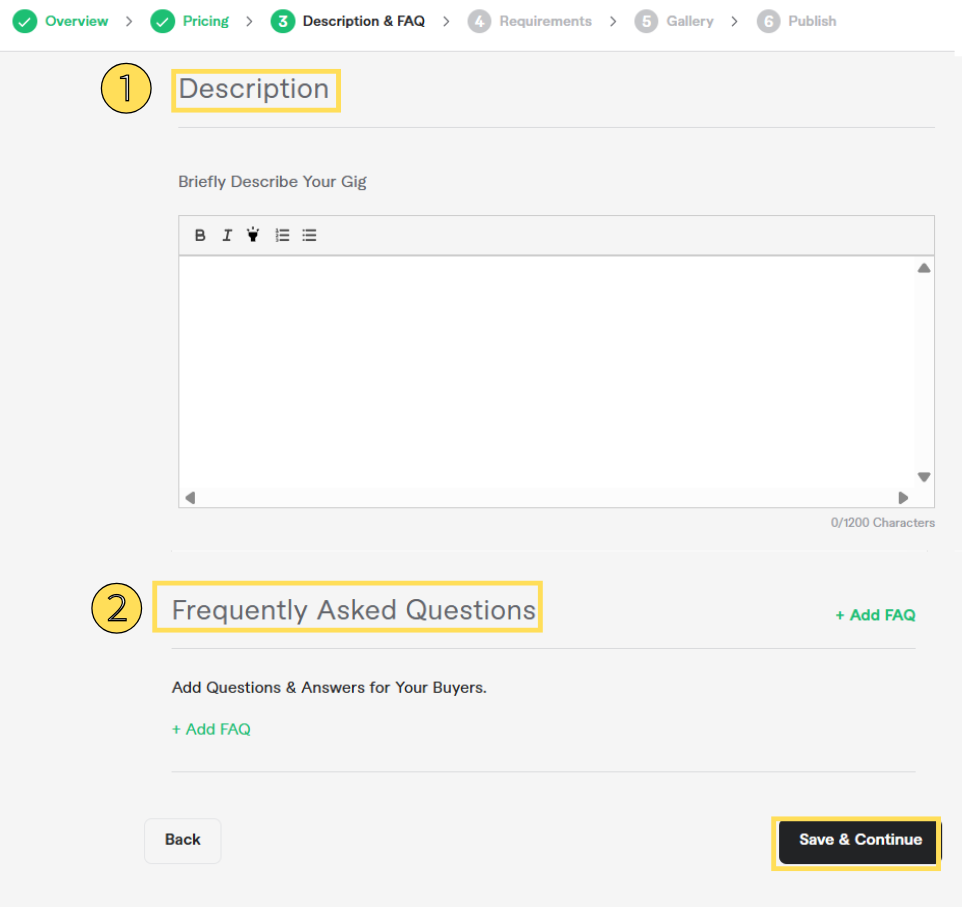This screenshot has width=962, height=907.
Task: Click the green Overview checkmark icon
Action: click(25, 21)
